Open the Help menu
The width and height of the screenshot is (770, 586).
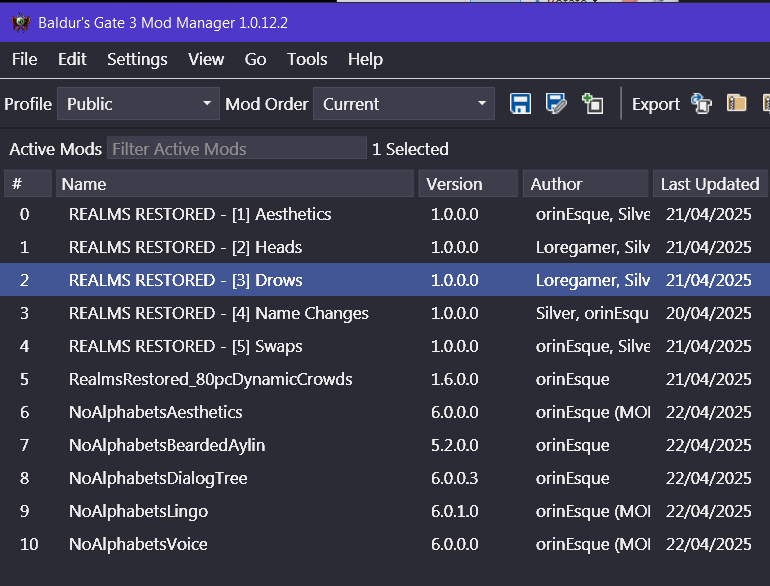tap(365, 59)
